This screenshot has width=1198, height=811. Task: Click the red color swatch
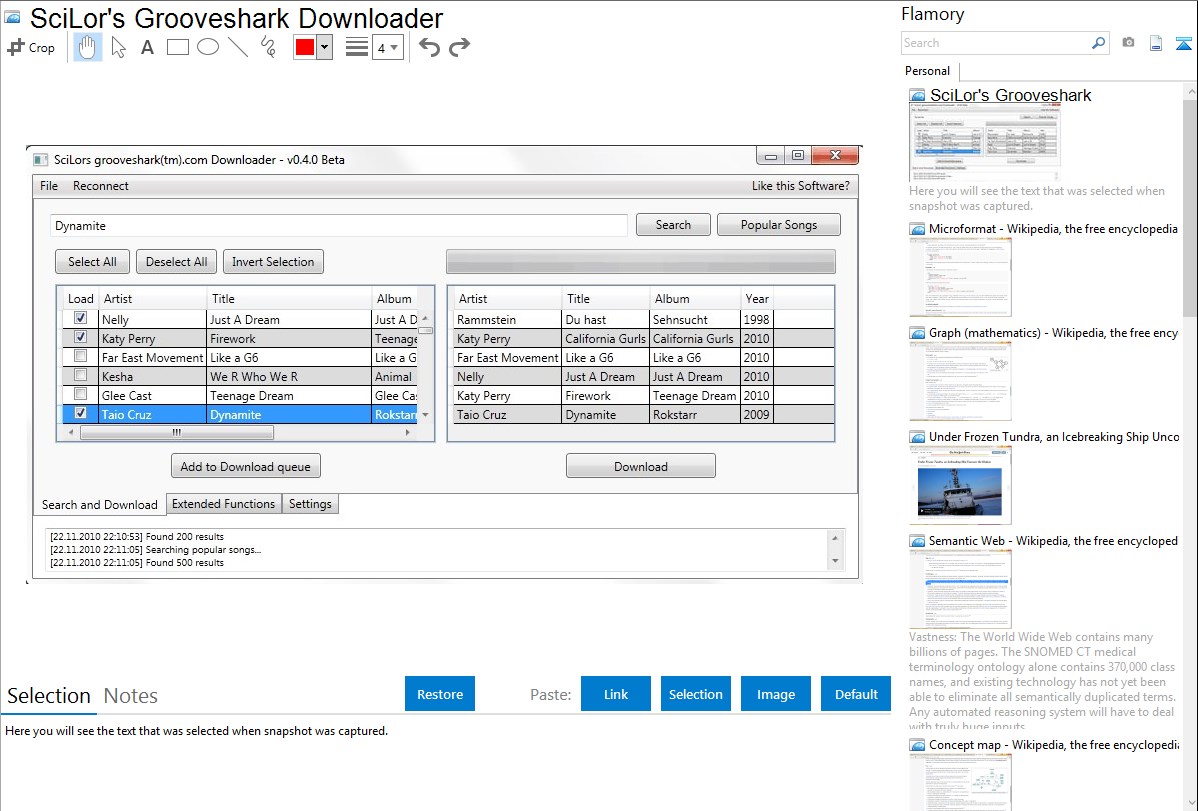(305, 47)
